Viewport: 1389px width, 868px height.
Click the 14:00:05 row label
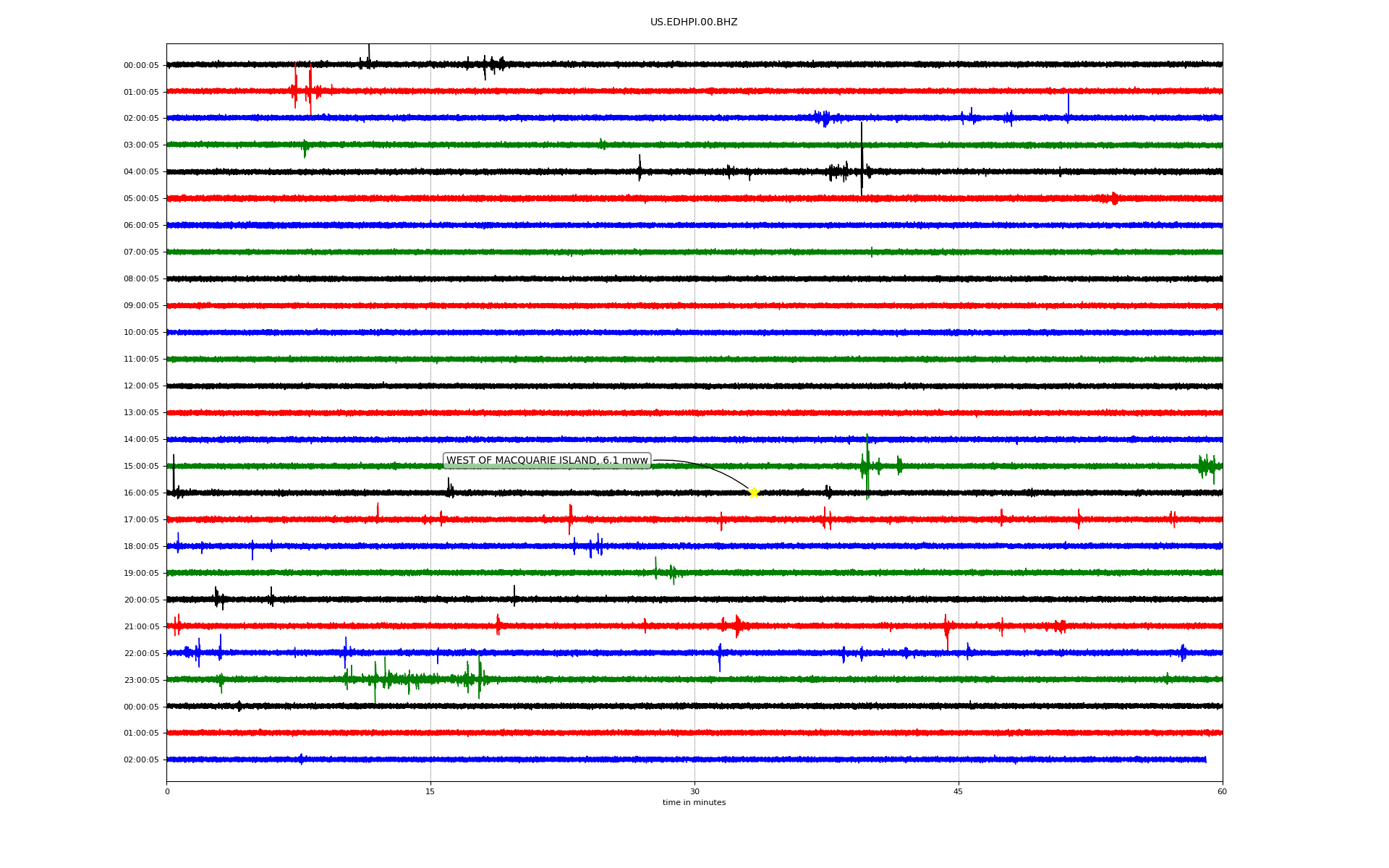pyautogui.click(x=141, y=440)
